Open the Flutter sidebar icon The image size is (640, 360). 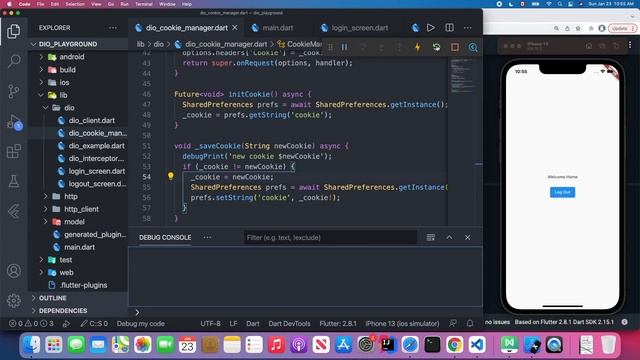tap(13, 211)
